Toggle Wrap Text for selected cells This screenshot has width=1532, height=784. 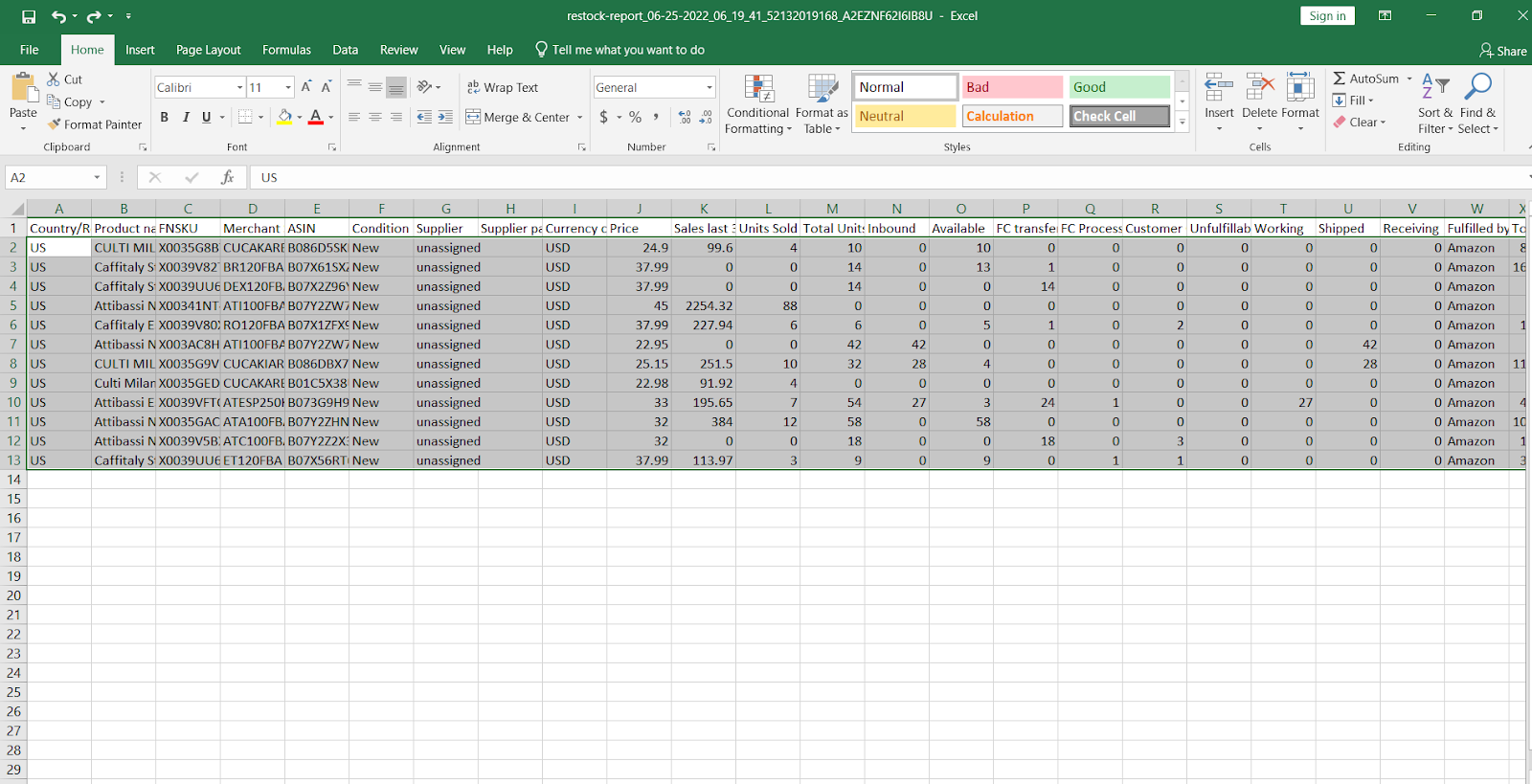click(x=502, y=87)
